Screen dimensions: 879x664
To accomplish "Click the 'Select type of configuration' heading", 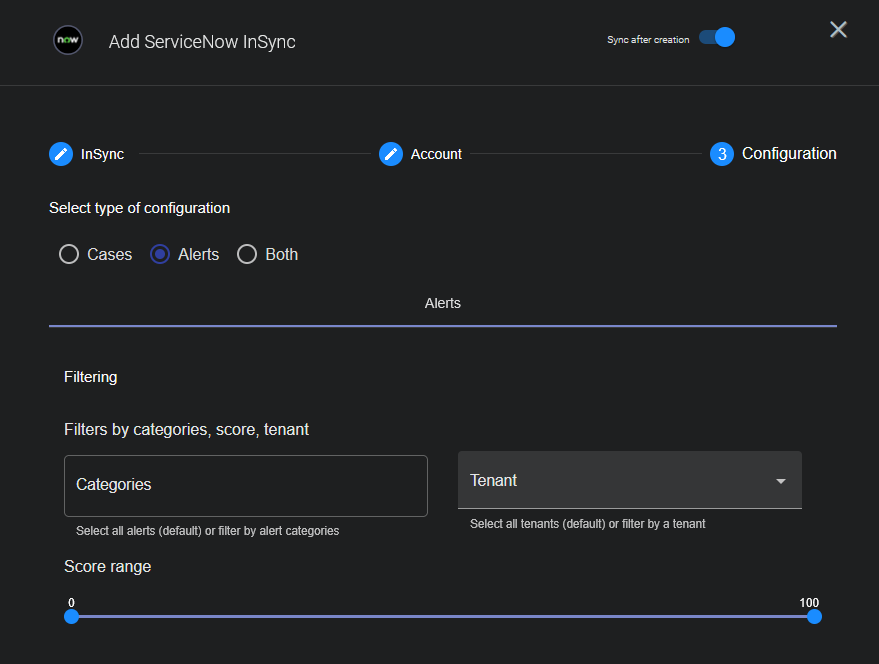I will click(140, 208).
